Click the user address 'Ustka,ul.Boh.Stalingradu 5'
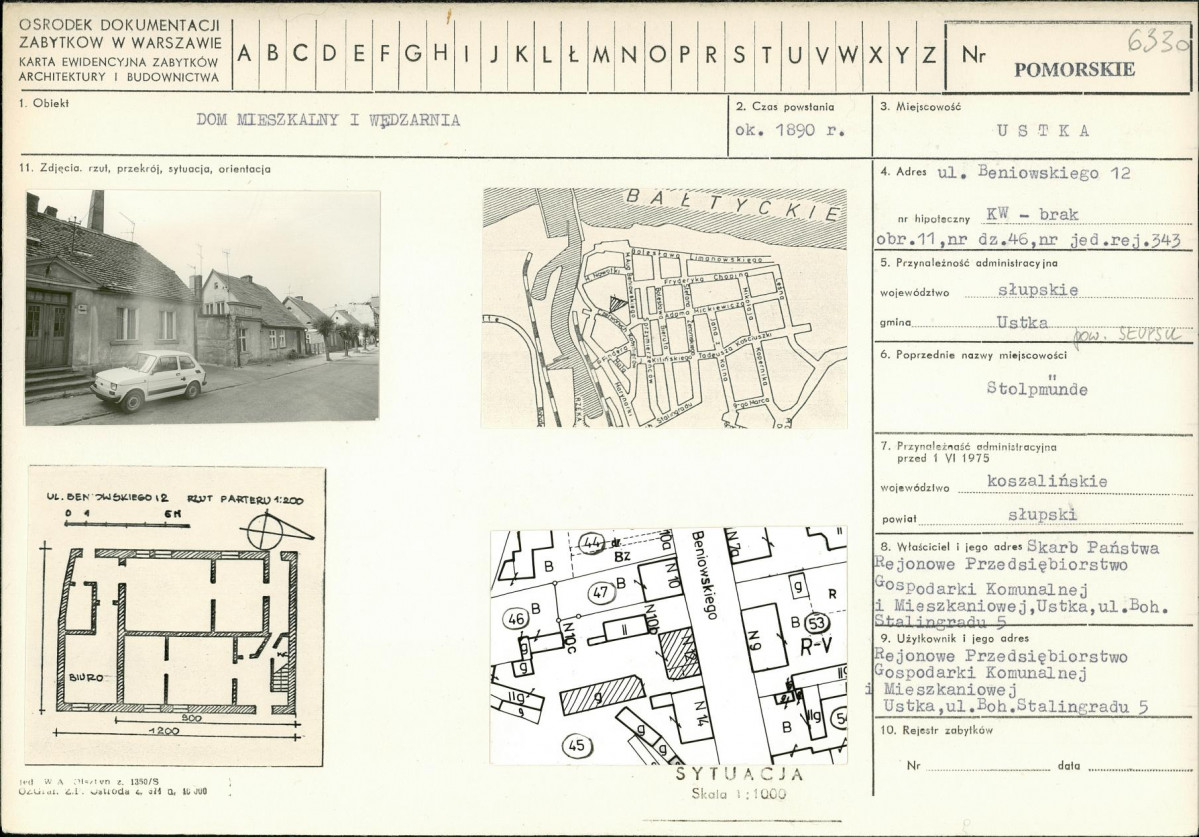Viewport: 1199px width, 837px height. pos(1015,707)
